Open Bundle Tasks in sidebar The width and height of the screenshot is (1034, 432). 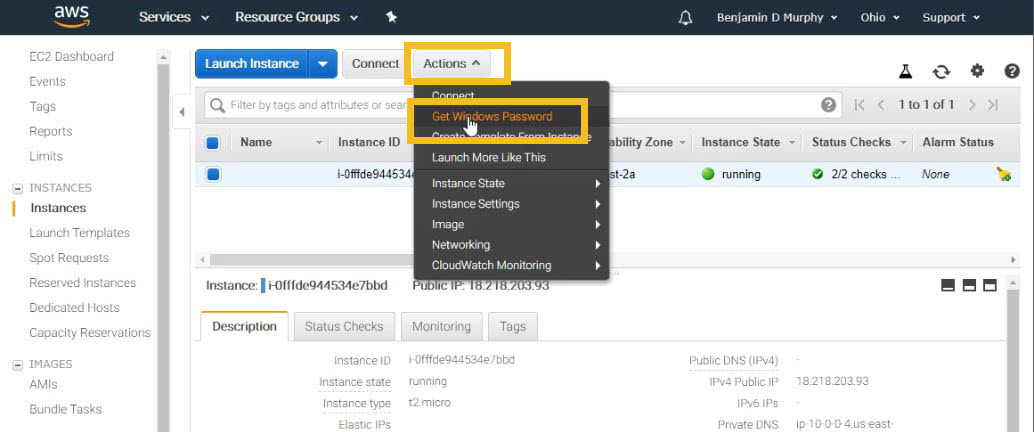(x=65, y=409)
